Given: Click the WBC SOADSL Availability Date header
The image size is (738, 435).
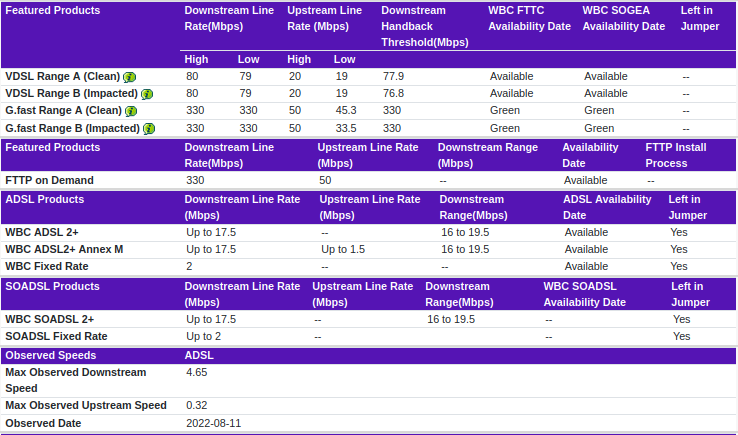Looking at the screenshot, I should coord(585,294).
